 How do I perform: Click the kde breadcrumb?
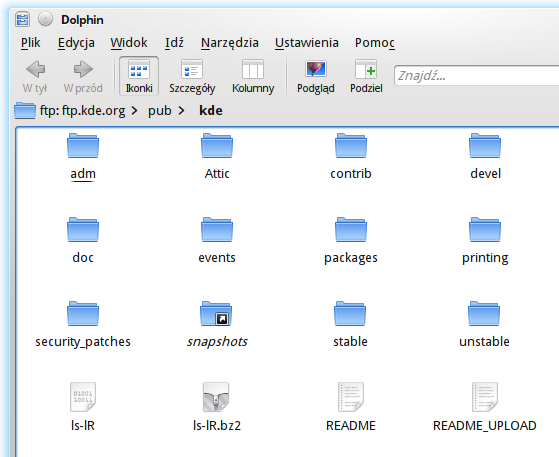(211, 111)
